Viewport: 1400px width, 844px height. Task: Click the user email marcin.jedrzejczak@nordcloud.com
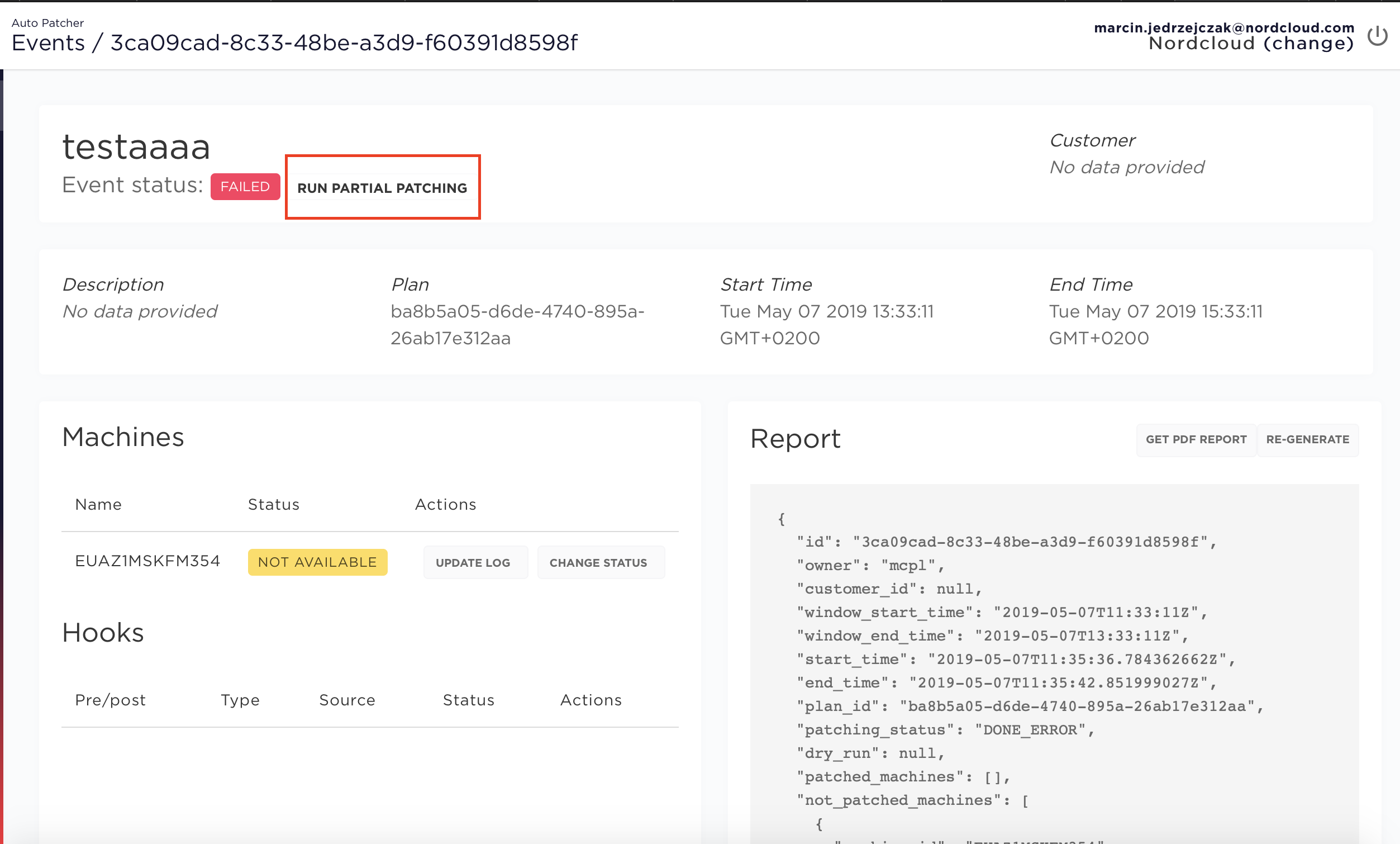[1224, 27]
